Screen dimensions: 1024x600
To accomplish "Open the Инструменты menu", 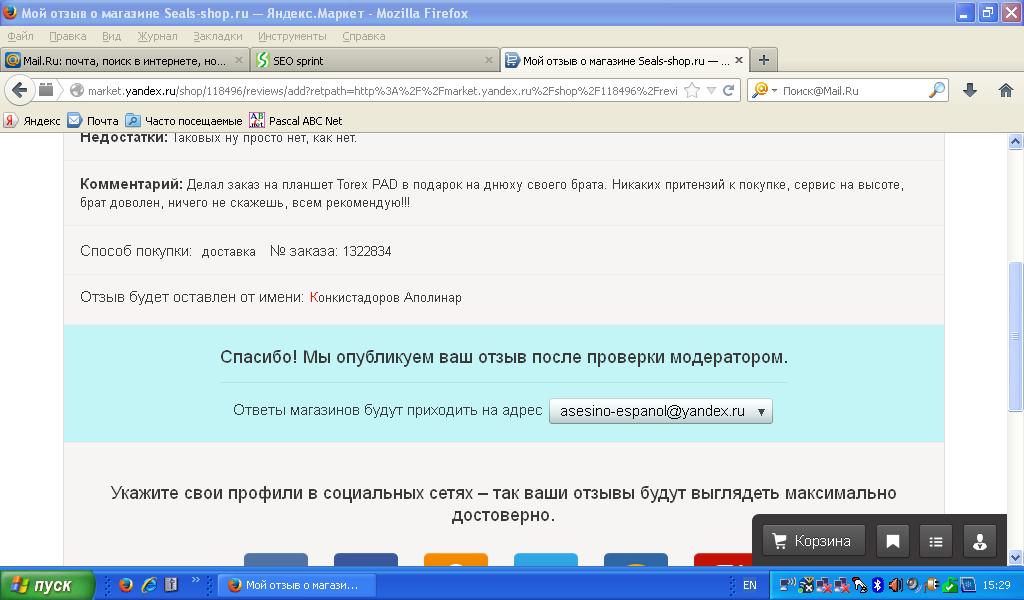I will [x=292, y=36].
